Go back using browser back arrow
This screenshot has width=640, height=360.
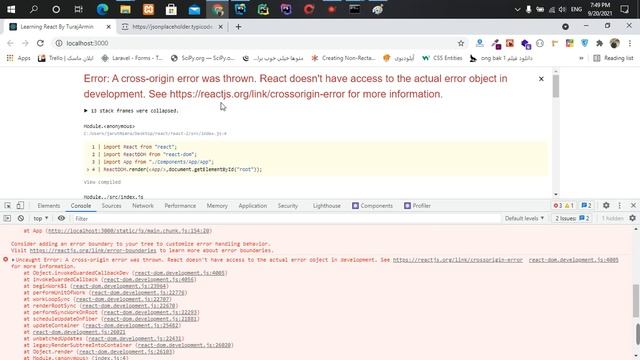coord(10,43)
